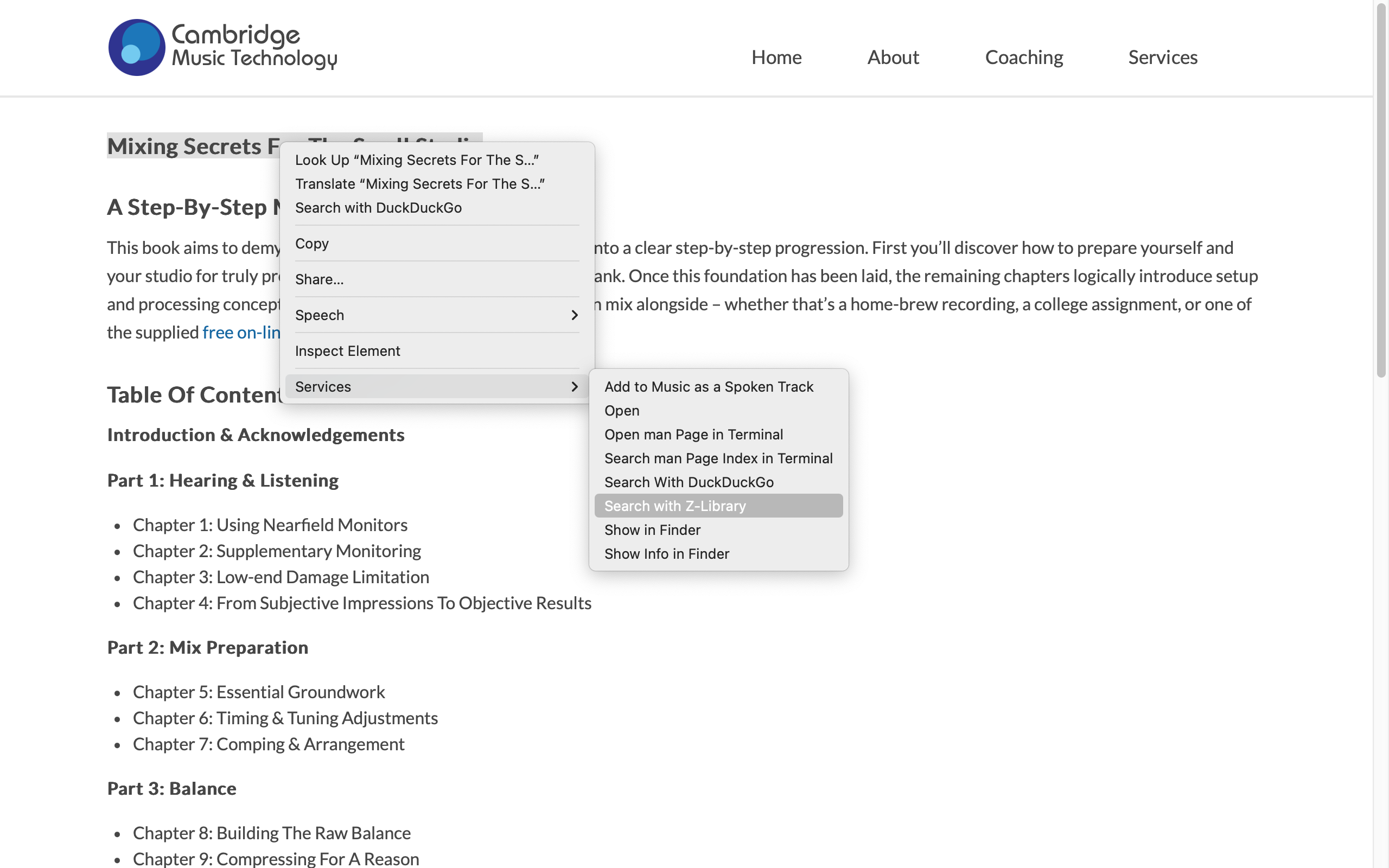Navigate to the Home menu item

[776, 57]
